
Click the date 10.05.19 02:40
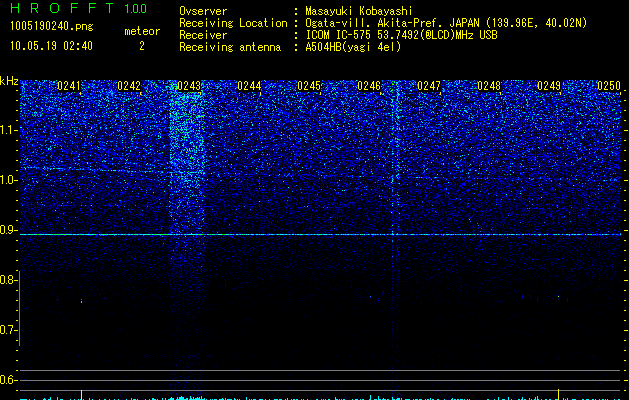(51, 46)
